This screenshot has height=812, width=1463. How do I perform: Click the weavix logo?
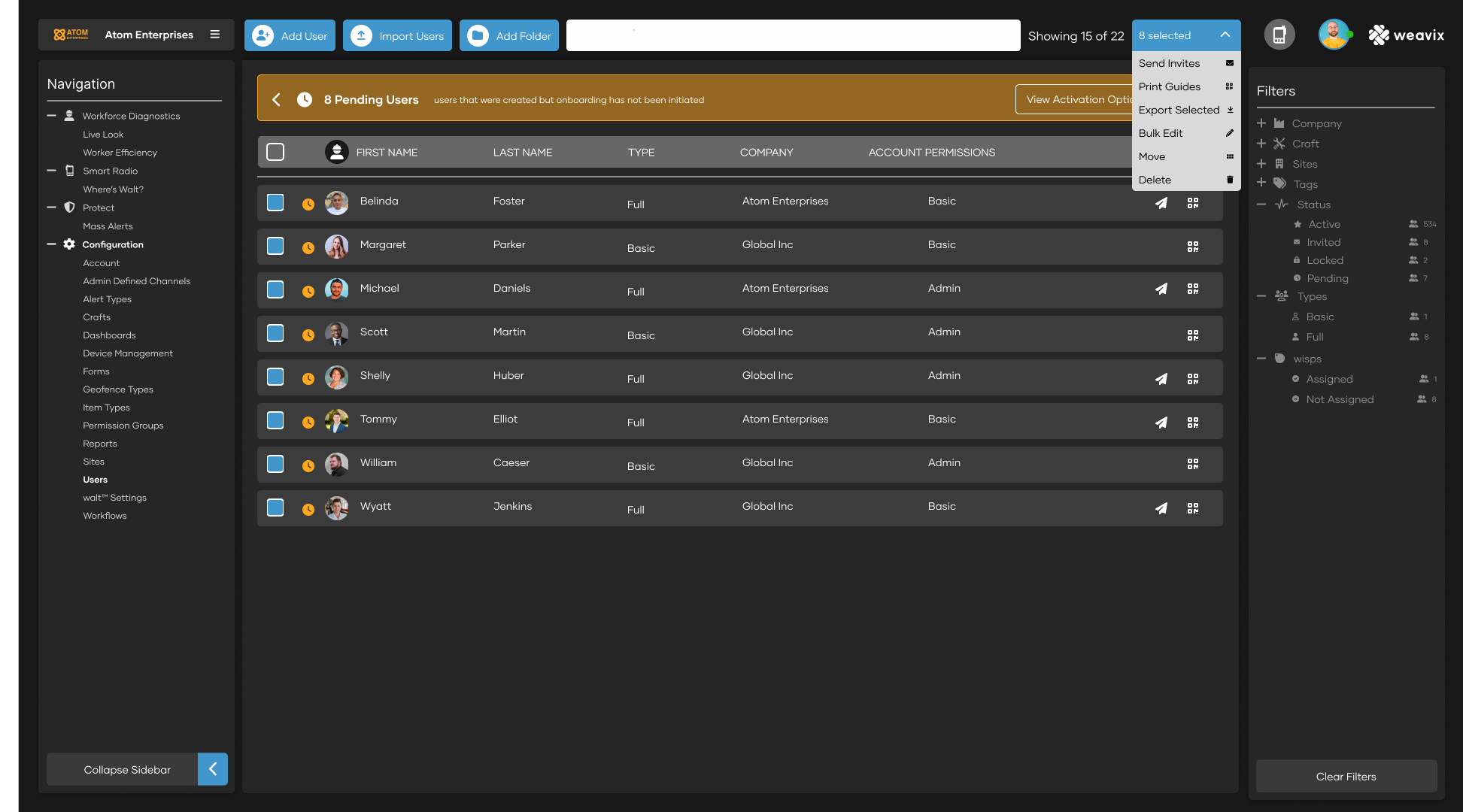point(1406,35)
